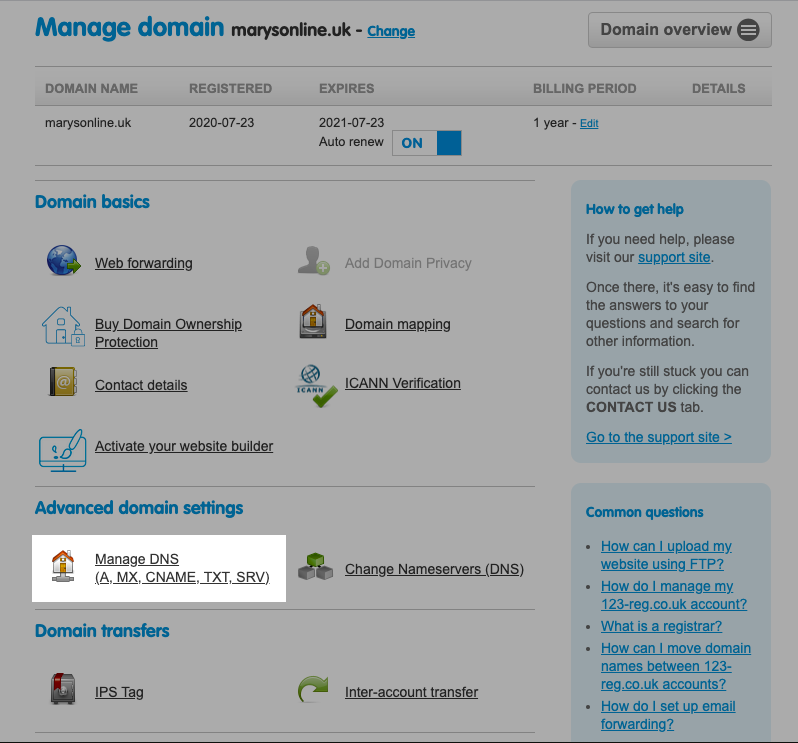
Task: Open Inter-account transfer link
Action: [411, 692]
